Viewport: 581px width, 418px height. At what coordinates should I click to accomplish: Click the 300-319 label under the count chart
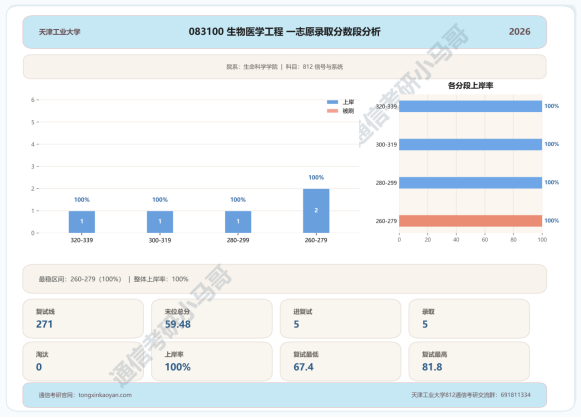[x=160, y=240]
